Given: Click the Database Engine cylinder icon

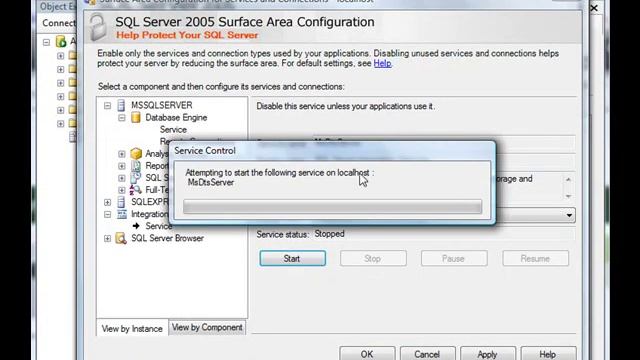Looking at the screenshot, I should tap(136, 118).
